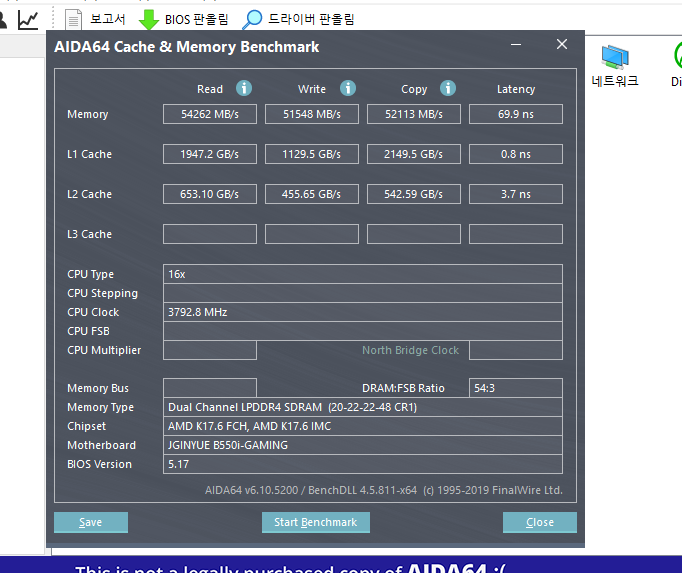Select Memory Latency 69.9 ns

tap(516, 114)
